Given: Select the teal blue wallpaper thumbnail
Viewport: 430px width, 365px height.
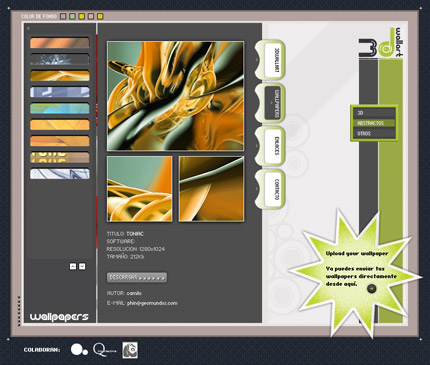Looking at the screenshot, I should tap(60, 109).
